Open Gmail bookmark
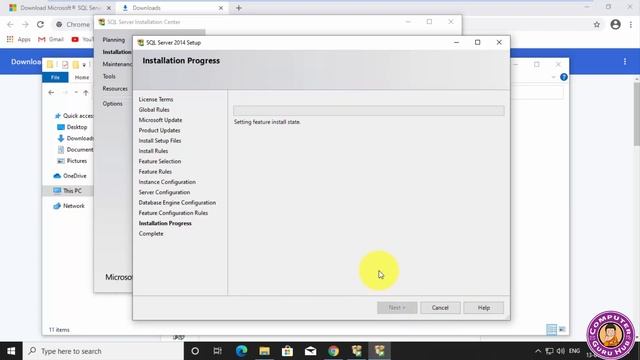Viewport: 640px width, 360px height. click(x=51, y=39)
